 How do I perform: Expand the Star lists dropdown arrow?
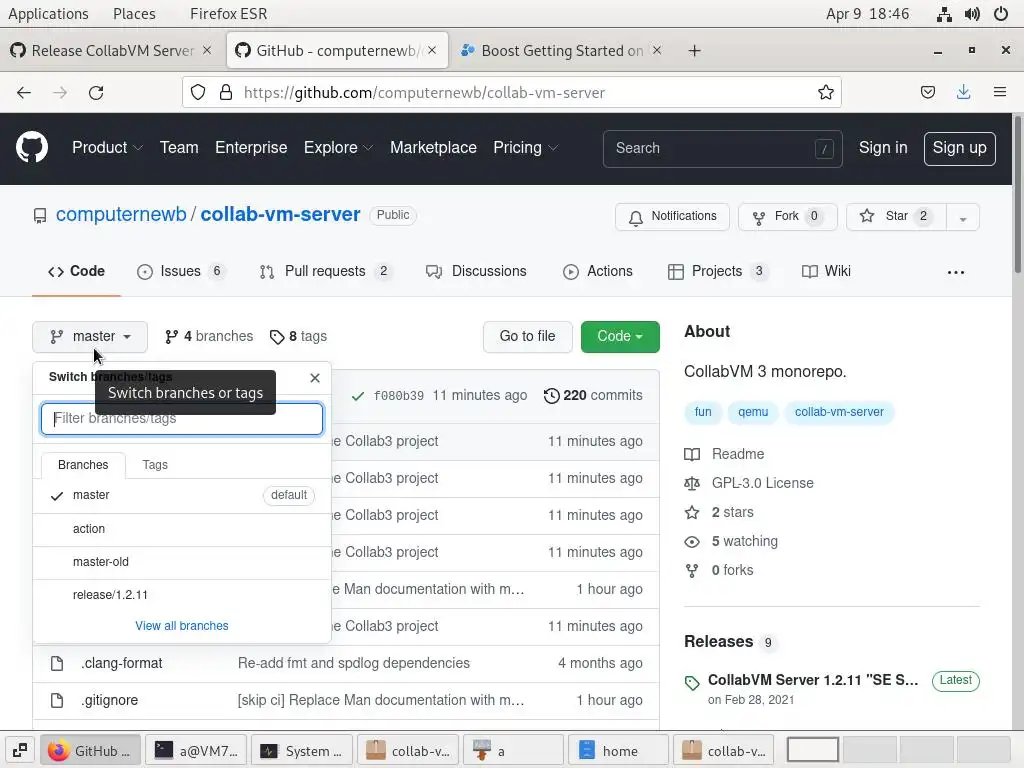963,217
